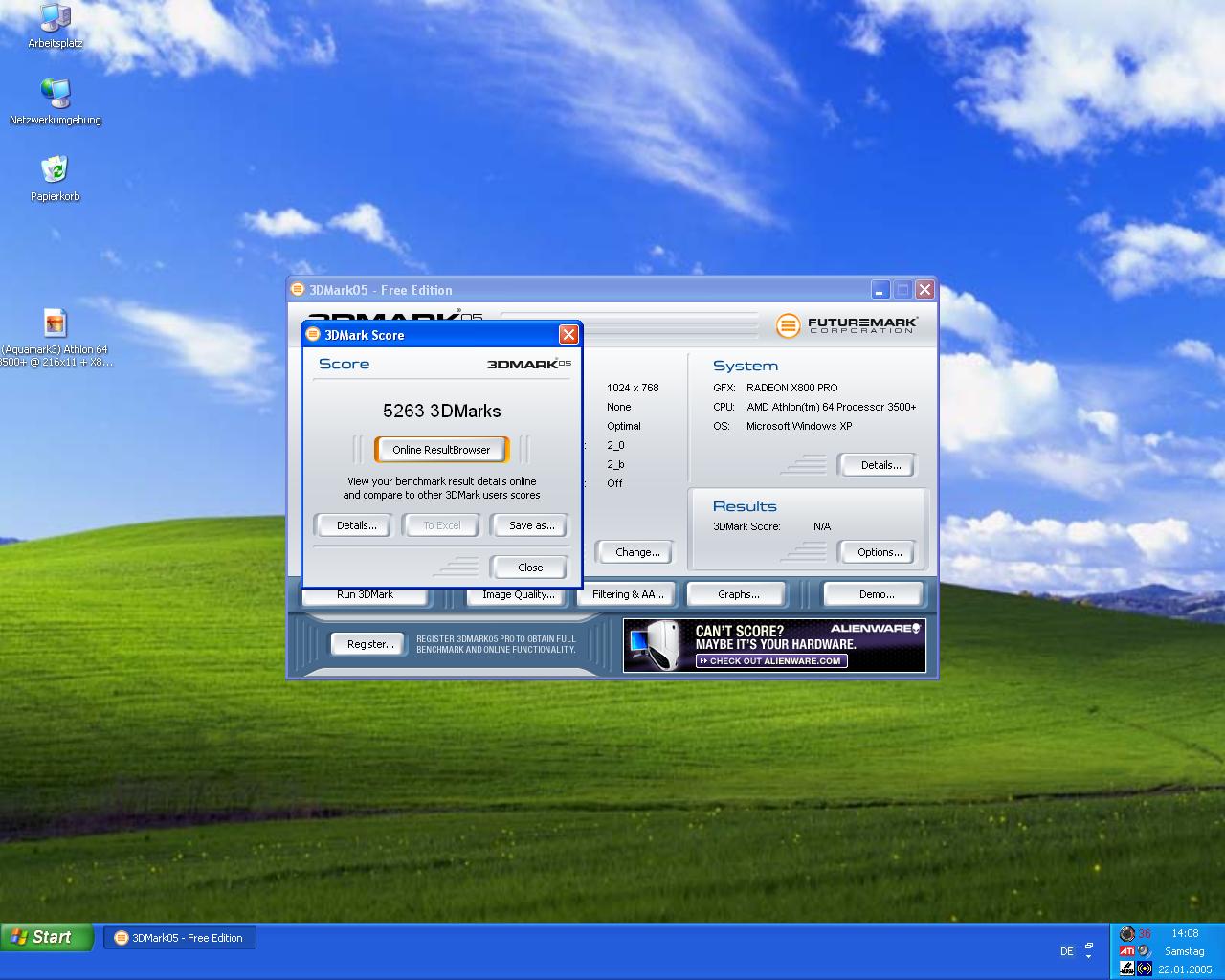Click the Online ResultBrowser button

click(441, 450)
